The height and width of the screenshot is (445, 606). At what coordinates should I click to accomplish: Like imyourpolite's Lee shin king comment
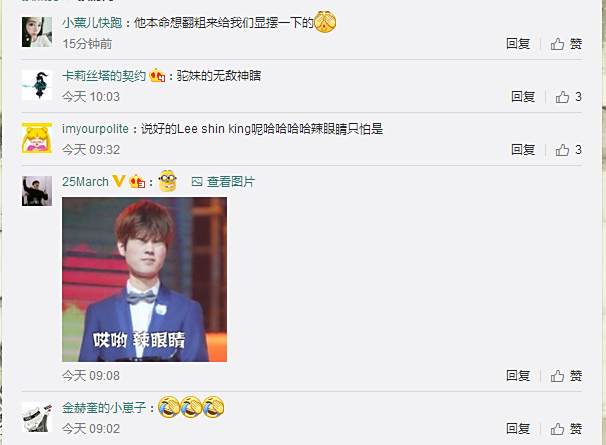pos(568,150)
